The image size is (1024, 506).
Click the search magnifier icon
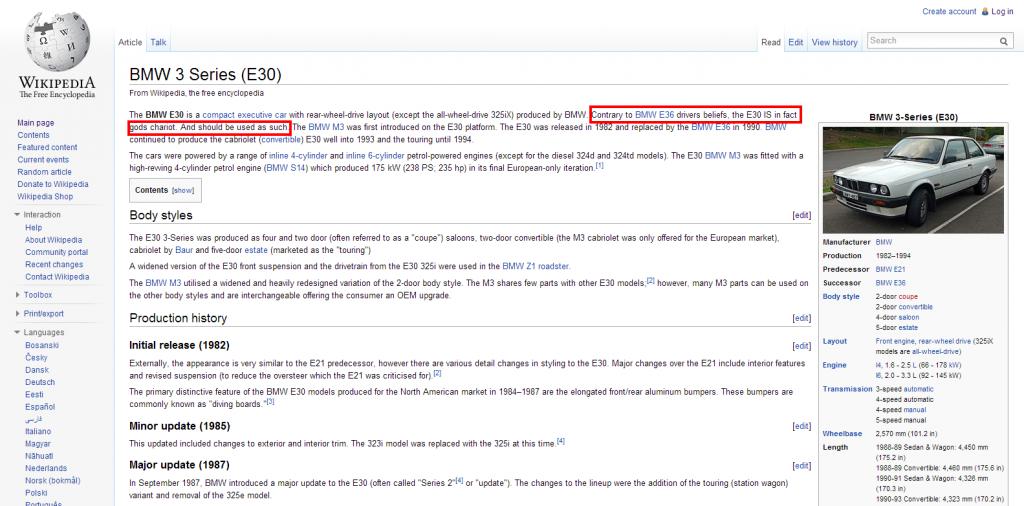pos(1005,41)
